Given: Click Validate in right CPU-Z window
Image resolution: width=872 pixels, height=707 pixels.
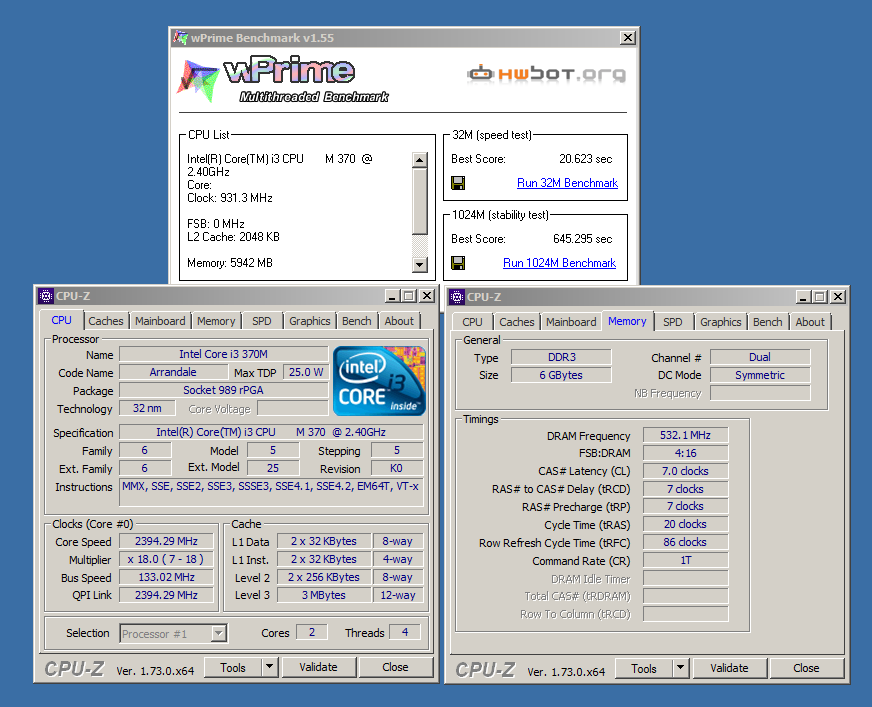Looking at the screenshot, I should [729, 669].
